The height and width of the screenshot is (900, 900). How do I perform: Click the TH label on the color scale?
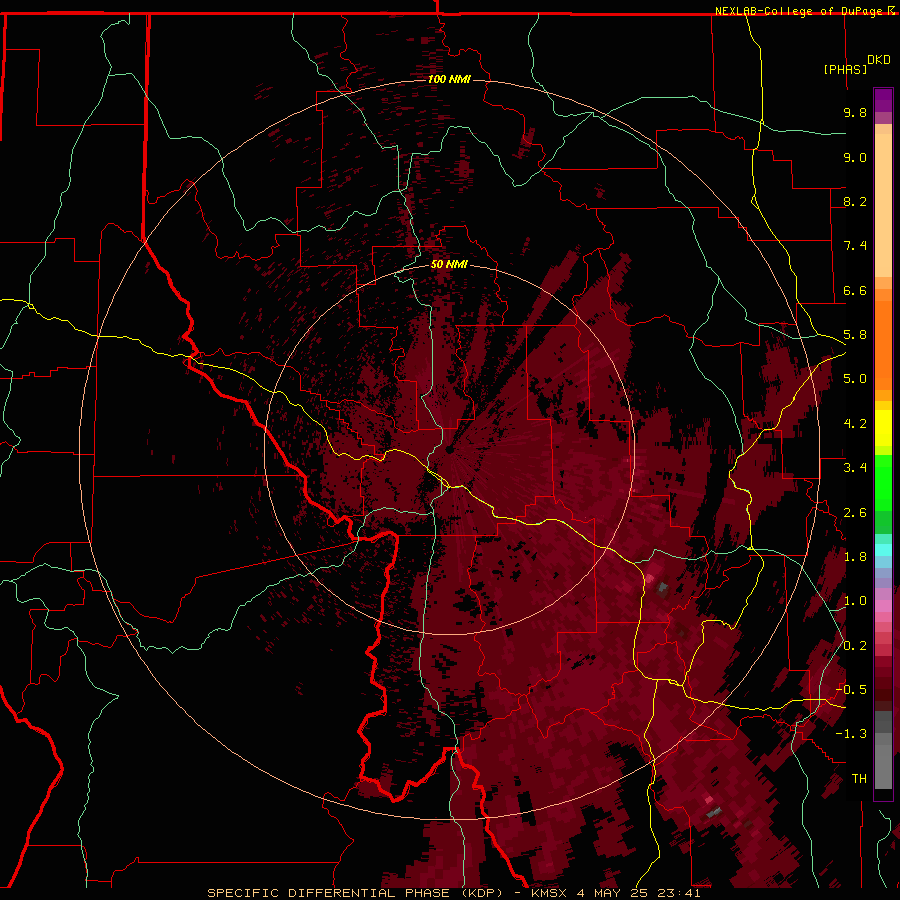(x=859, y=779)
